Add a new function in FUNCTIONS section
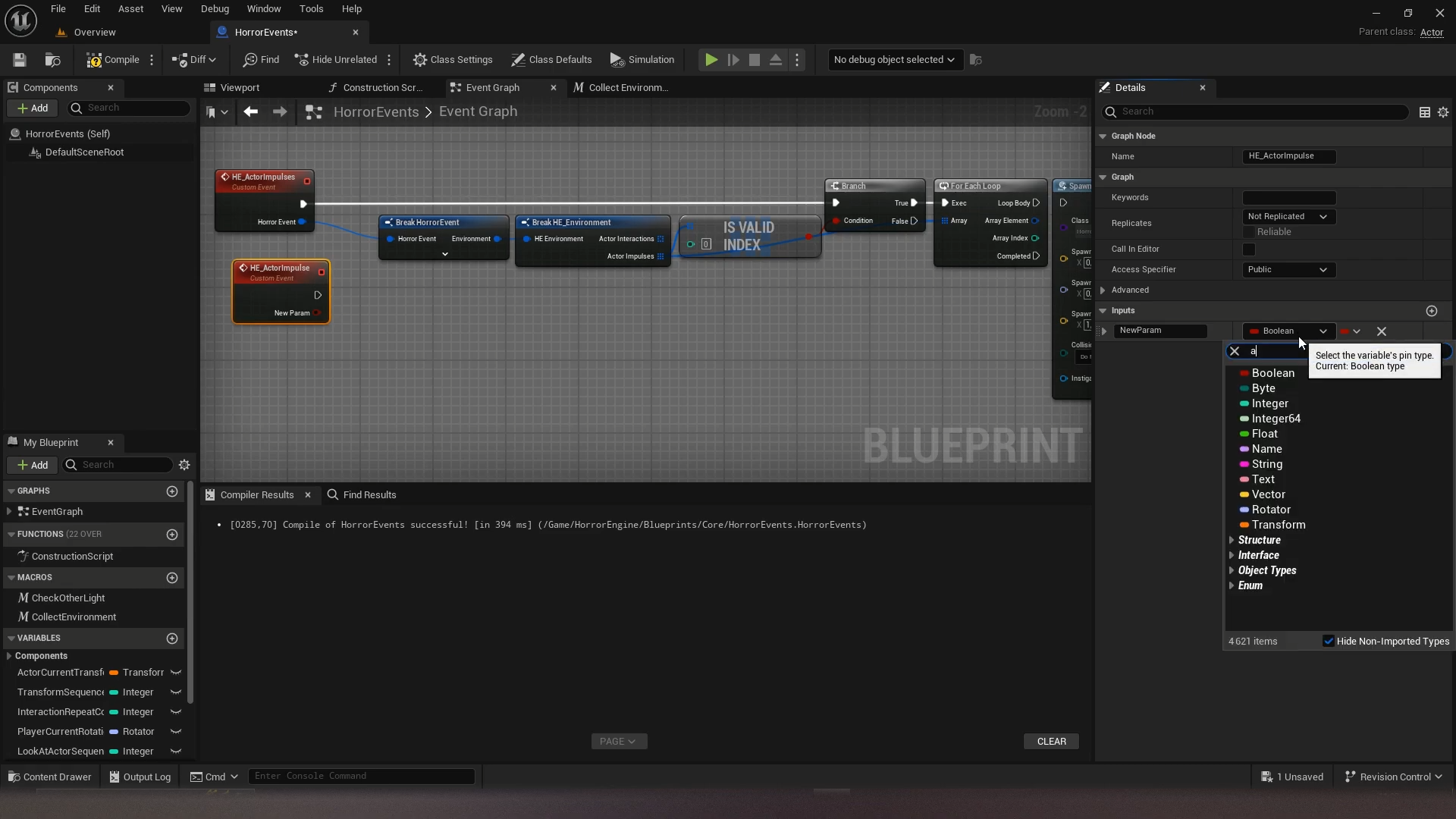1456x819 pixels. (172, 535)
